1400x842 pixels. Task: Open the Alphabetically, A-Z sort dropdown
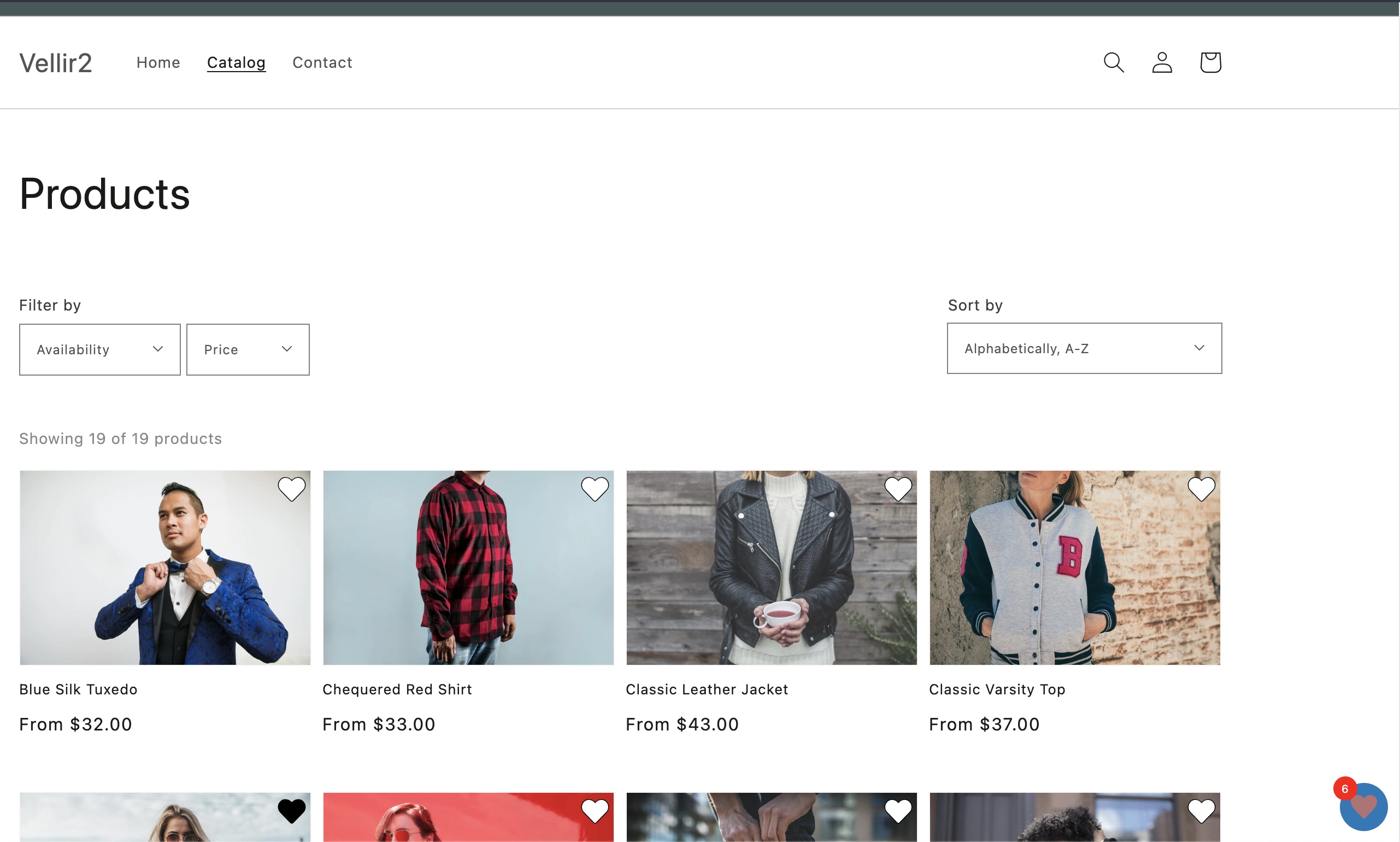point(1084,348)
